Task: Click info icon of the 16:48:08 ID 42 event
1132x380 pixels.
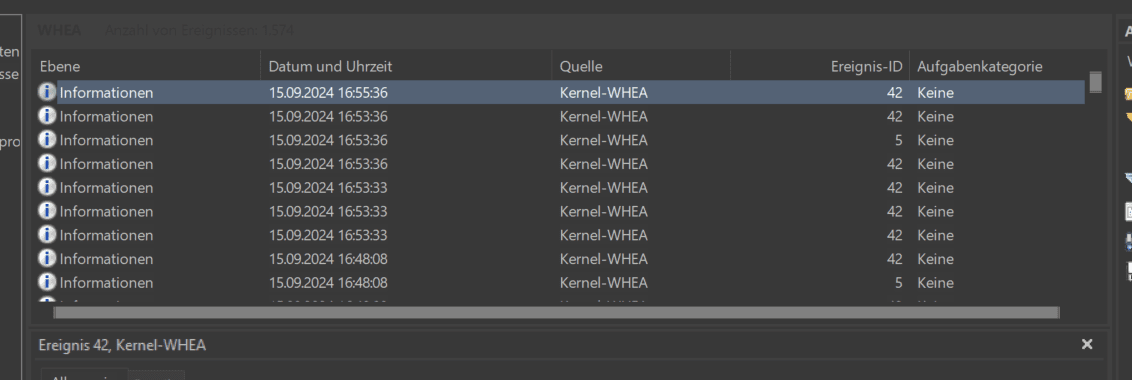Action: 47,258
